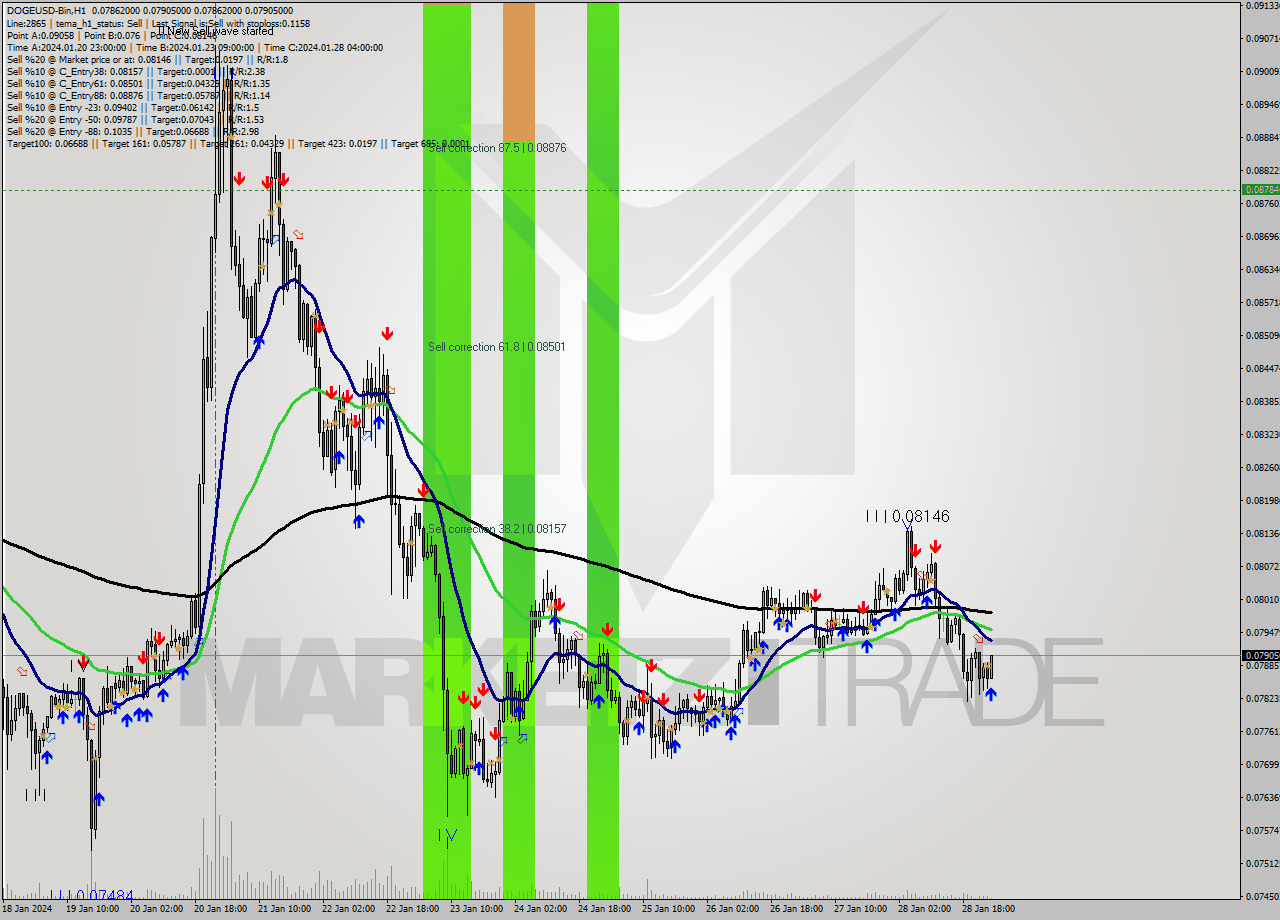Screen dimensions: 1280x920
Task: Click the 0.07450 price axis label
Action: coord(1261,896)
